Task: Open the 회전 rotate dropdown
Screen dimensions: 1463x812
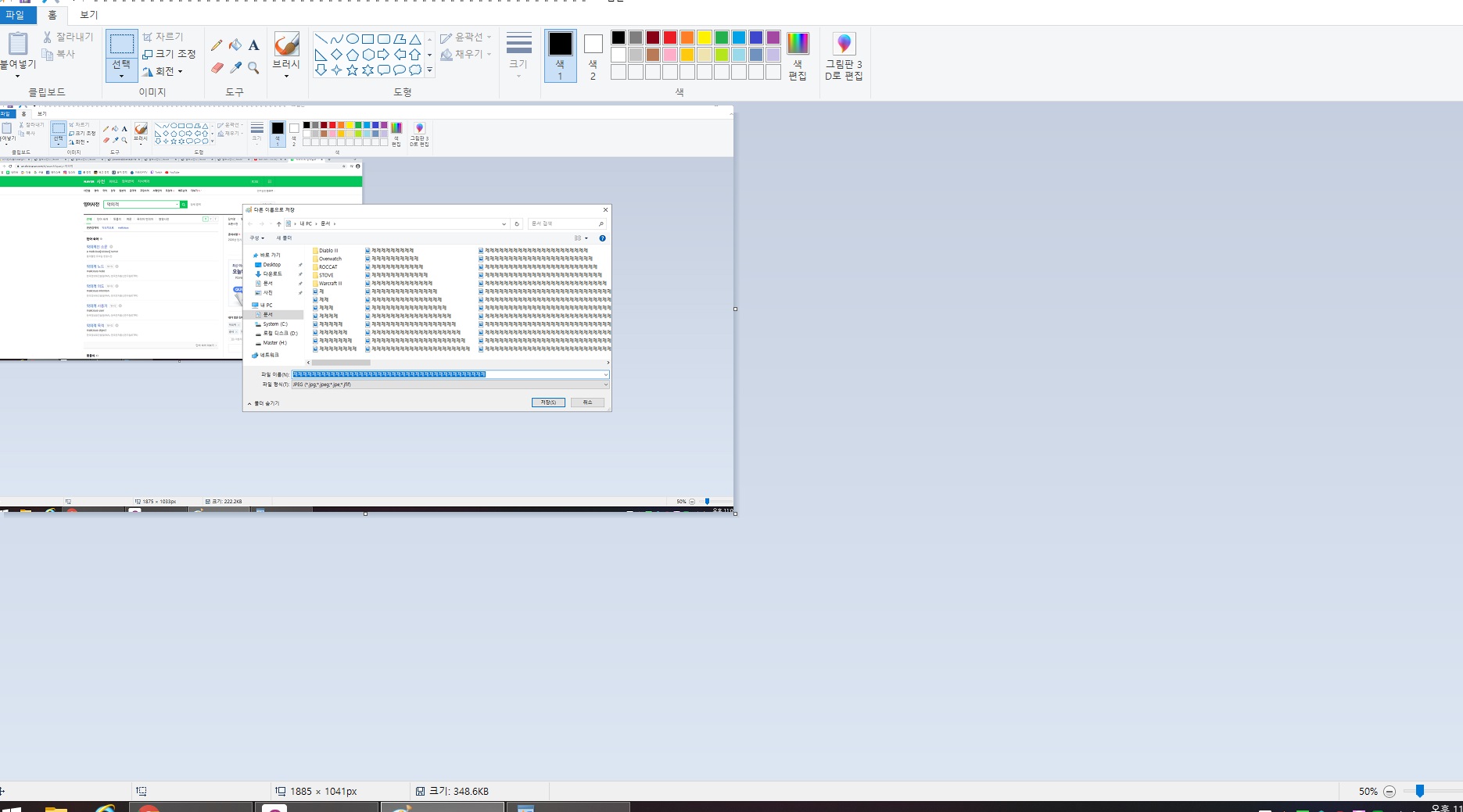Action: (163, 71)
